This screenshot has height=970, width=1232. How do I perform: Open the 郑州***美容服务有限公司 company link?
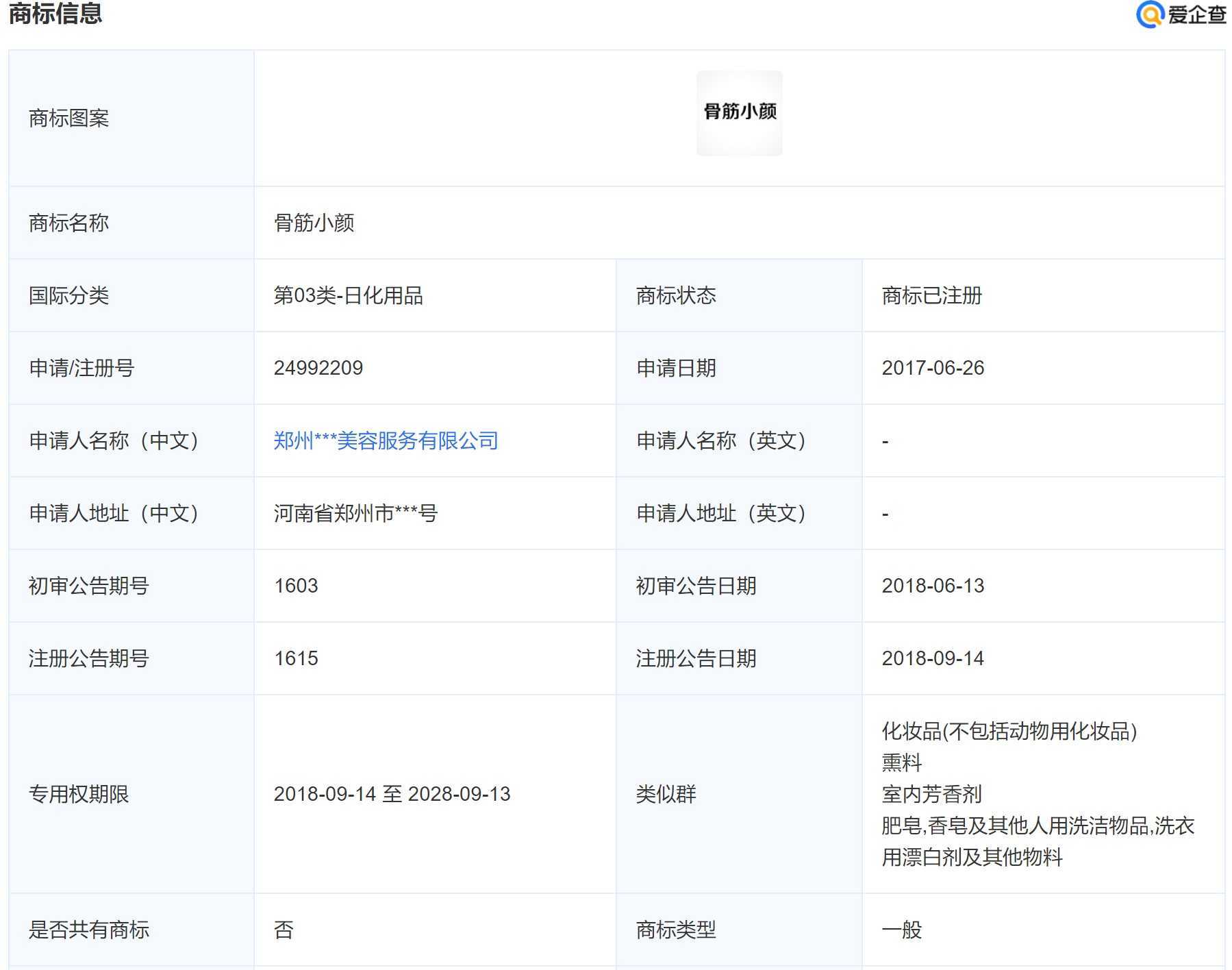pos(385,441)
